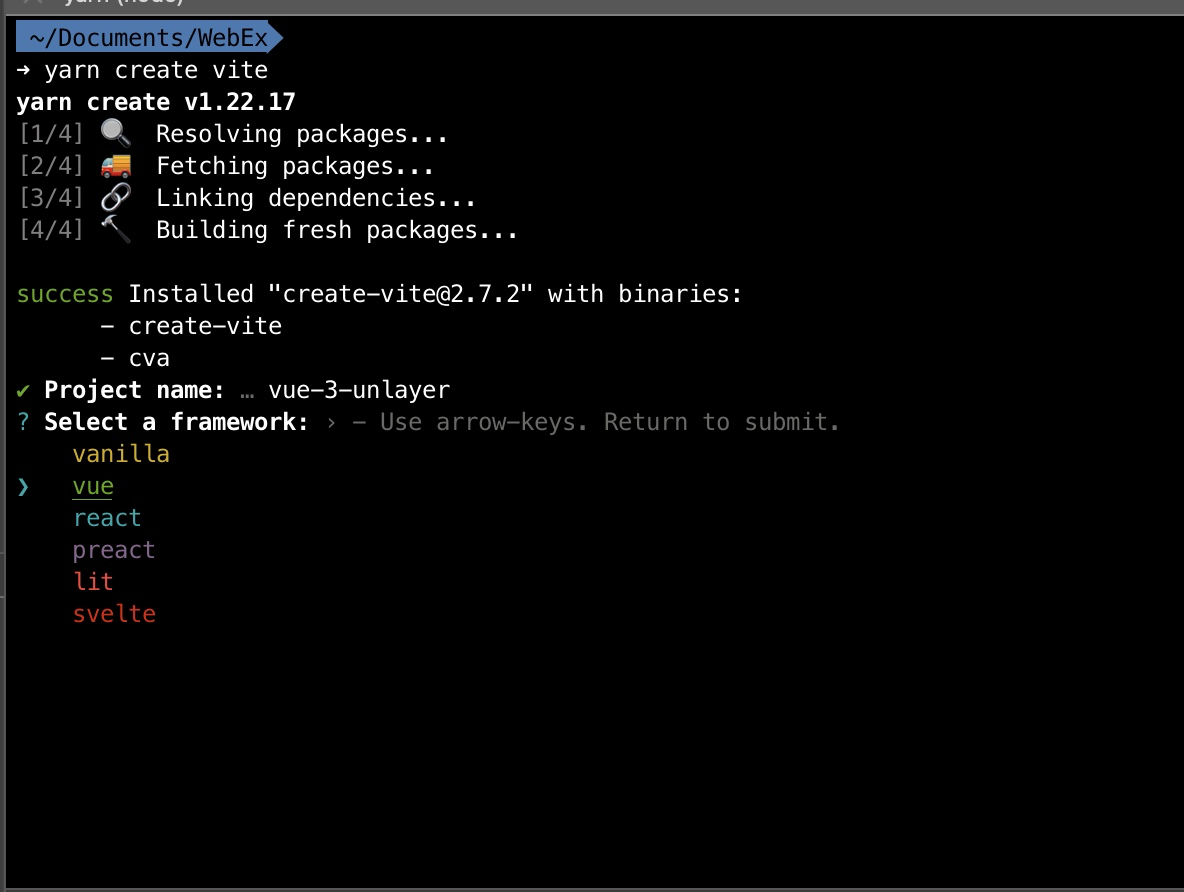Click the ~/Documents/WebEx path badge
This screenshot has height=892, width=1184.
149,37
